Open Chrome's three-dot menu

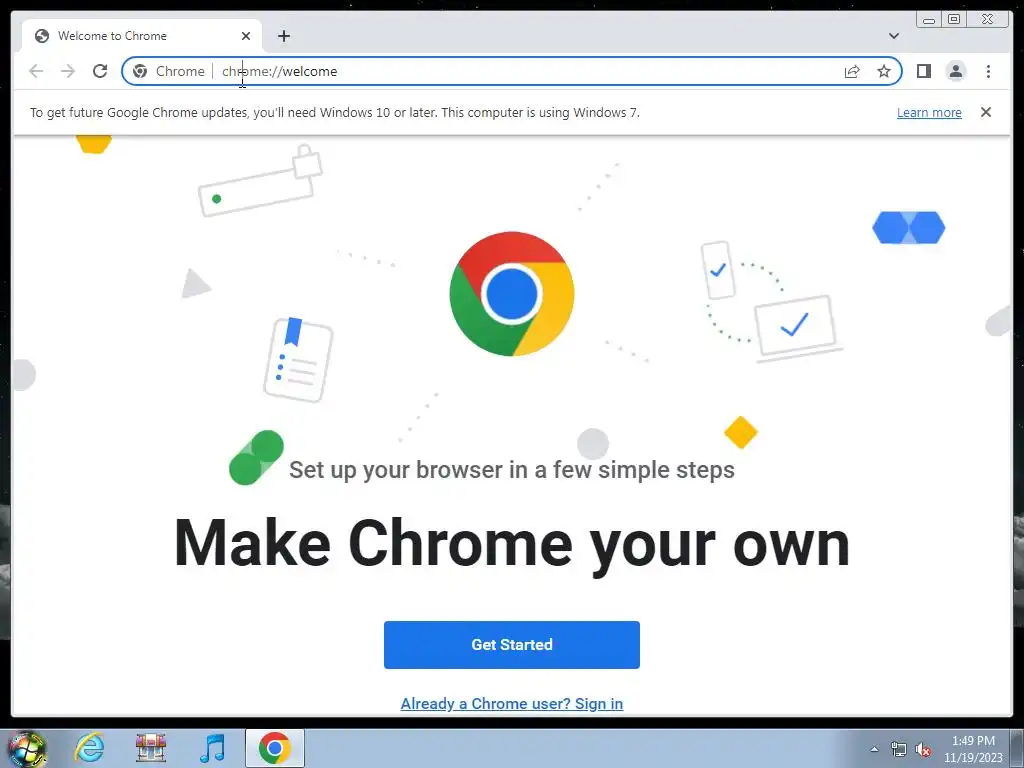pyautogui.click(x=988, y=71)
